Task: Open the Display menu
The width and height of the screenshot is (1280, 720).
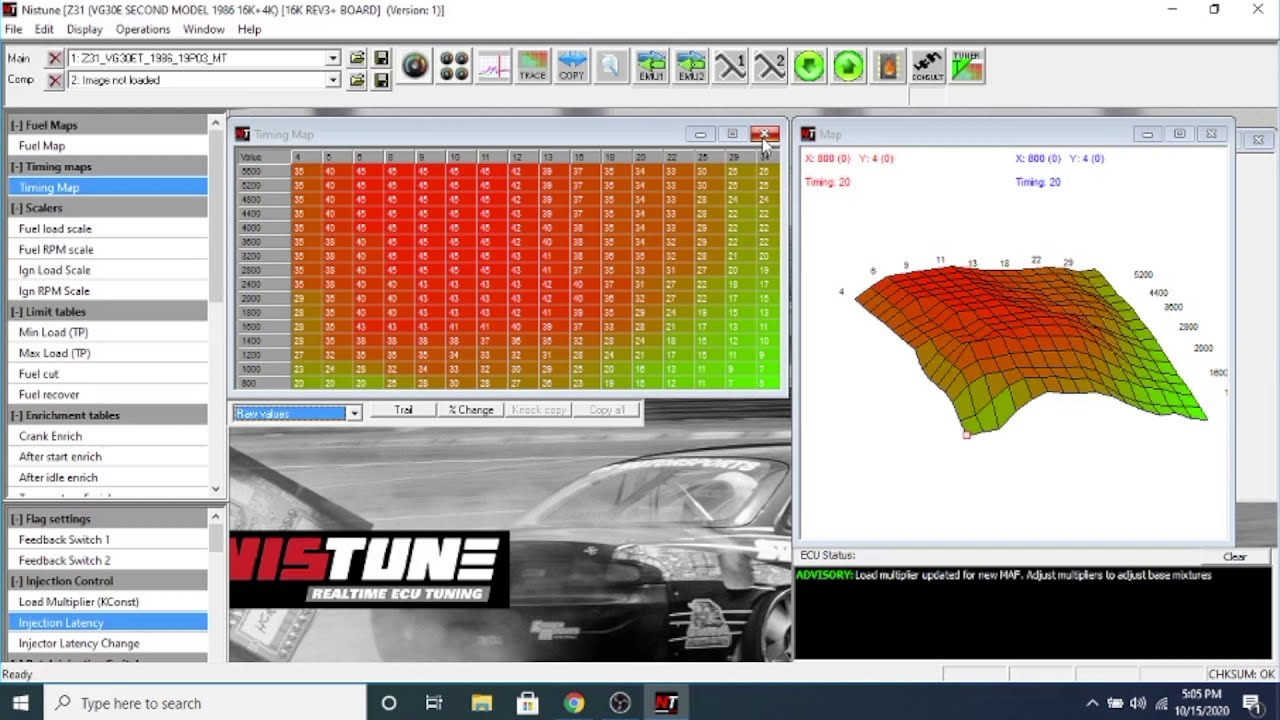Action: coord(84,29)
